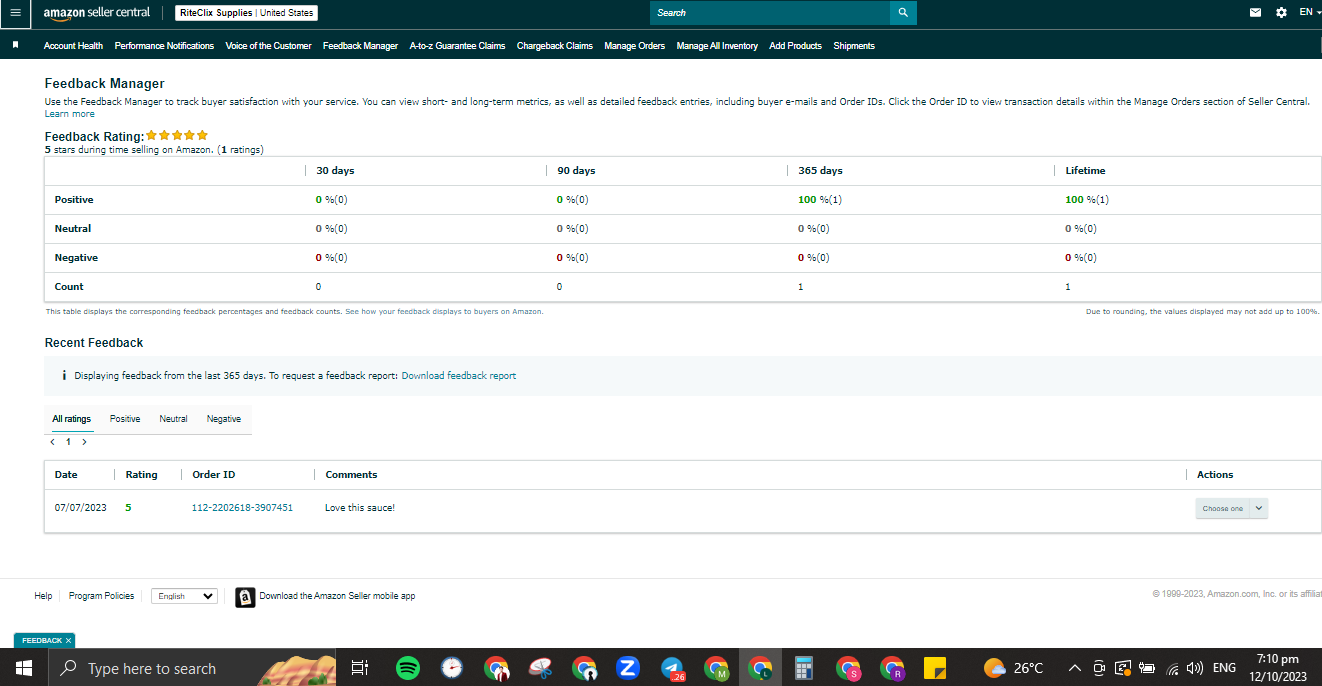Click Program Policies footer link
The image size is (1322, 686).
[101, 596]
